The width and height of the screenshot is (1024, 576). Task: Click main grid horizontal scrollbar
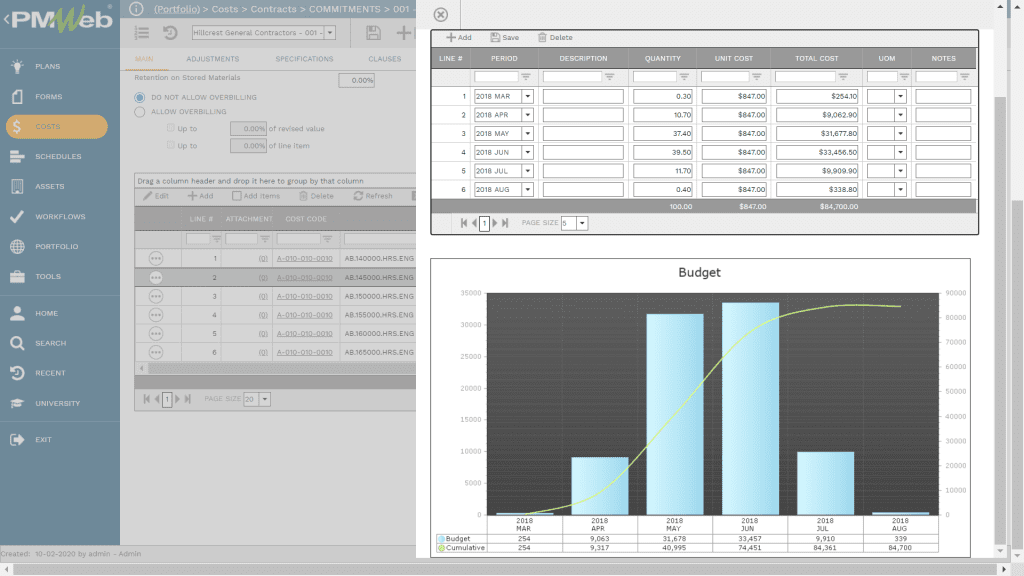coord(281,368)
